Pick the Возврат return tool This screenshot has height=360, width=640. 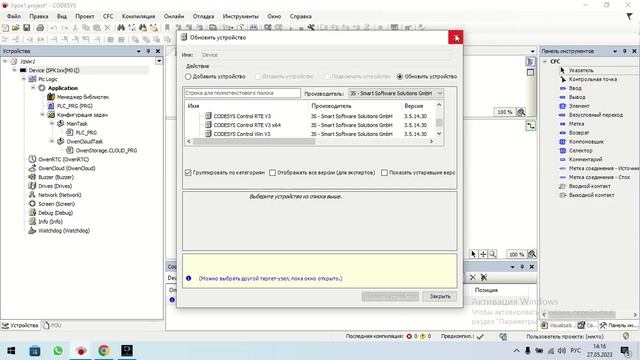(578, 133)
